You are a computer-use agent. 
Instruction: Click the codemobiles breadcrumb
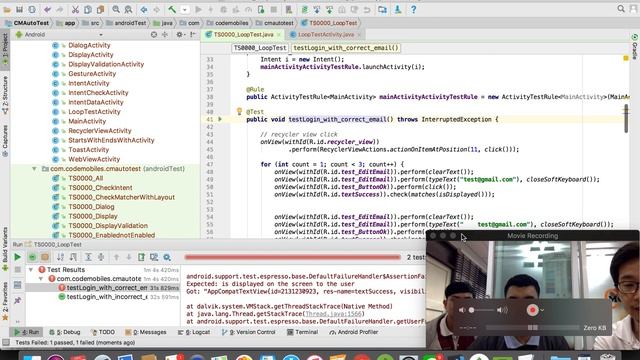(227, 23)
